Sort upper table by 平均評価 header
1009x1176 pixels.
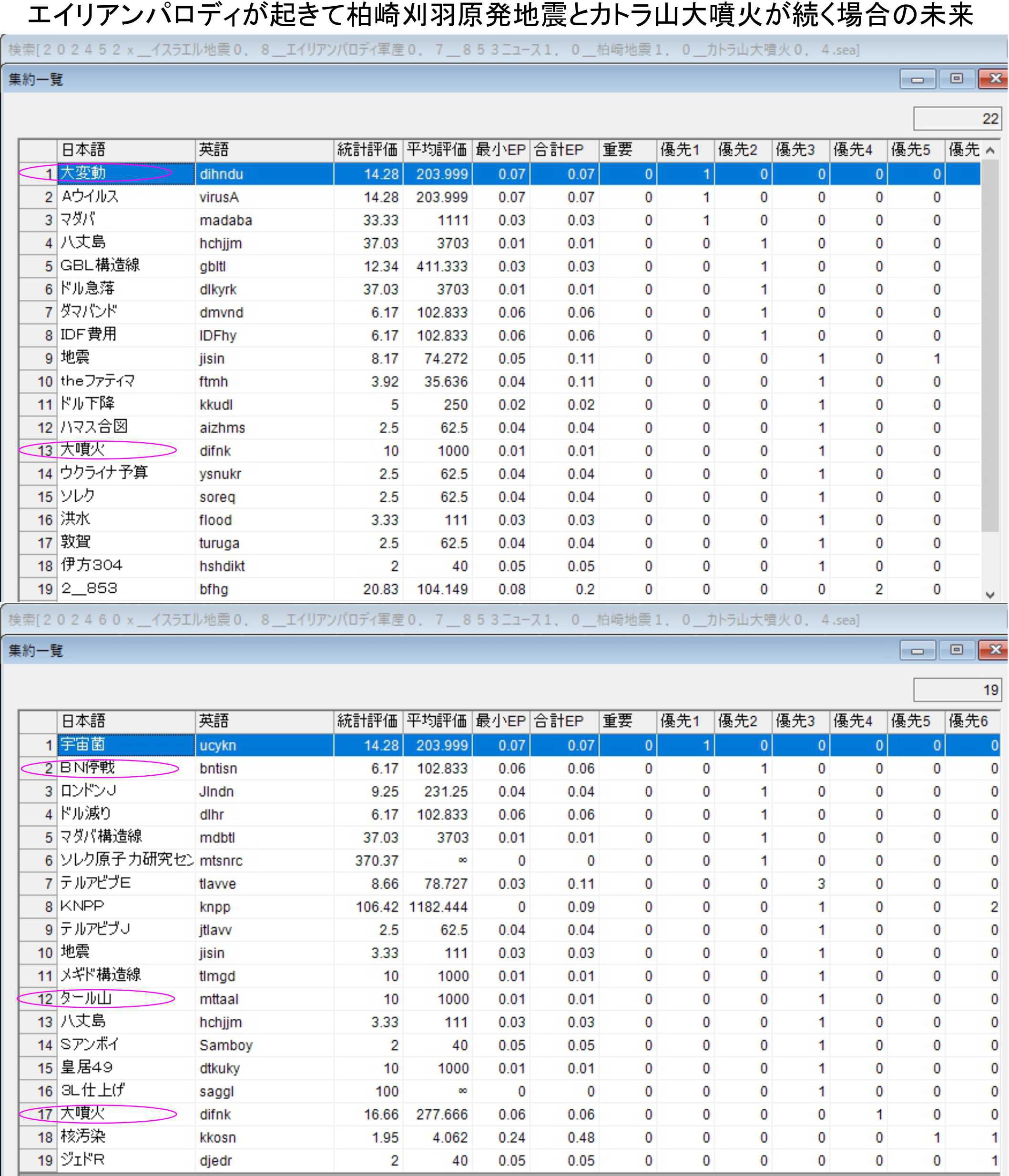(437, 151)
